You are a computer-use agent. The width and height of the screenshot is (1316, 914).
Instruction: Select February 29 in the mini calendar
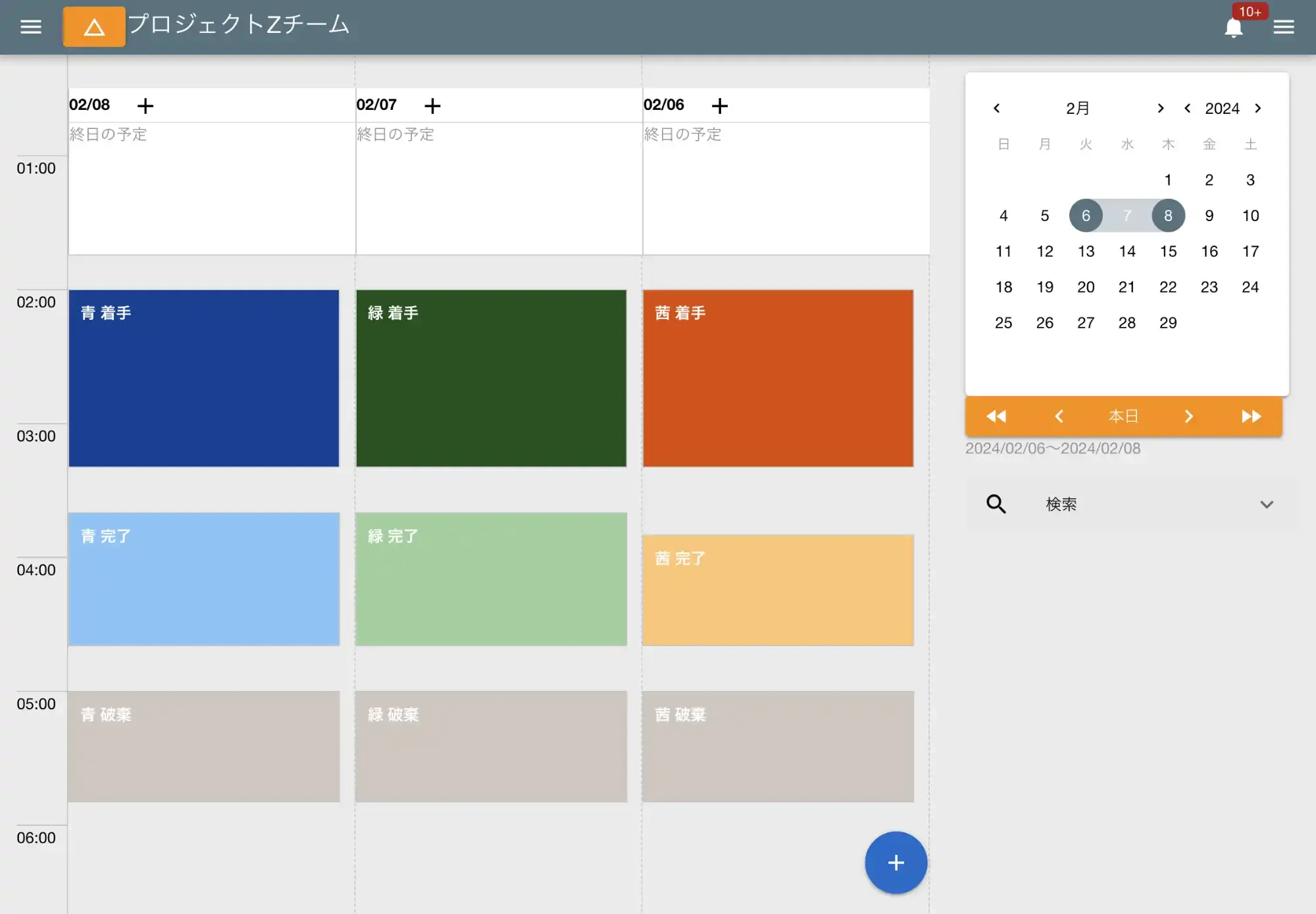[1168, 322]
